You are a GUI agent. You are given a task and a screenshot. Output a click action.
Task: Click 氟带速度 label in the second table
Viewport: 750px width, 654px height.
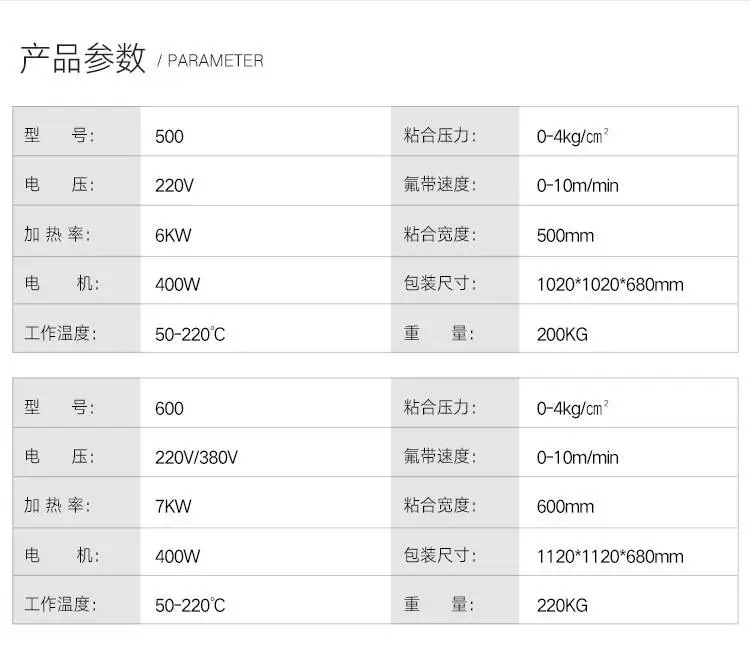pos(440,456)
